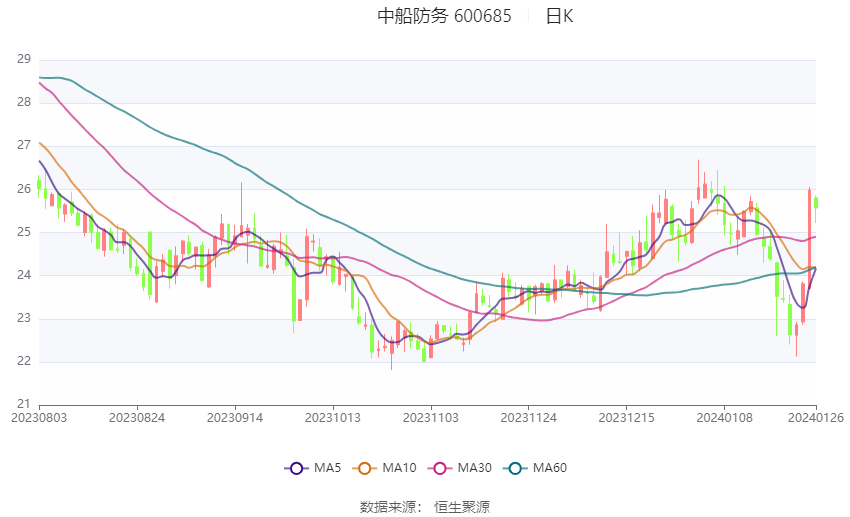Click x-axis date label 20240126

click(816, 418)
